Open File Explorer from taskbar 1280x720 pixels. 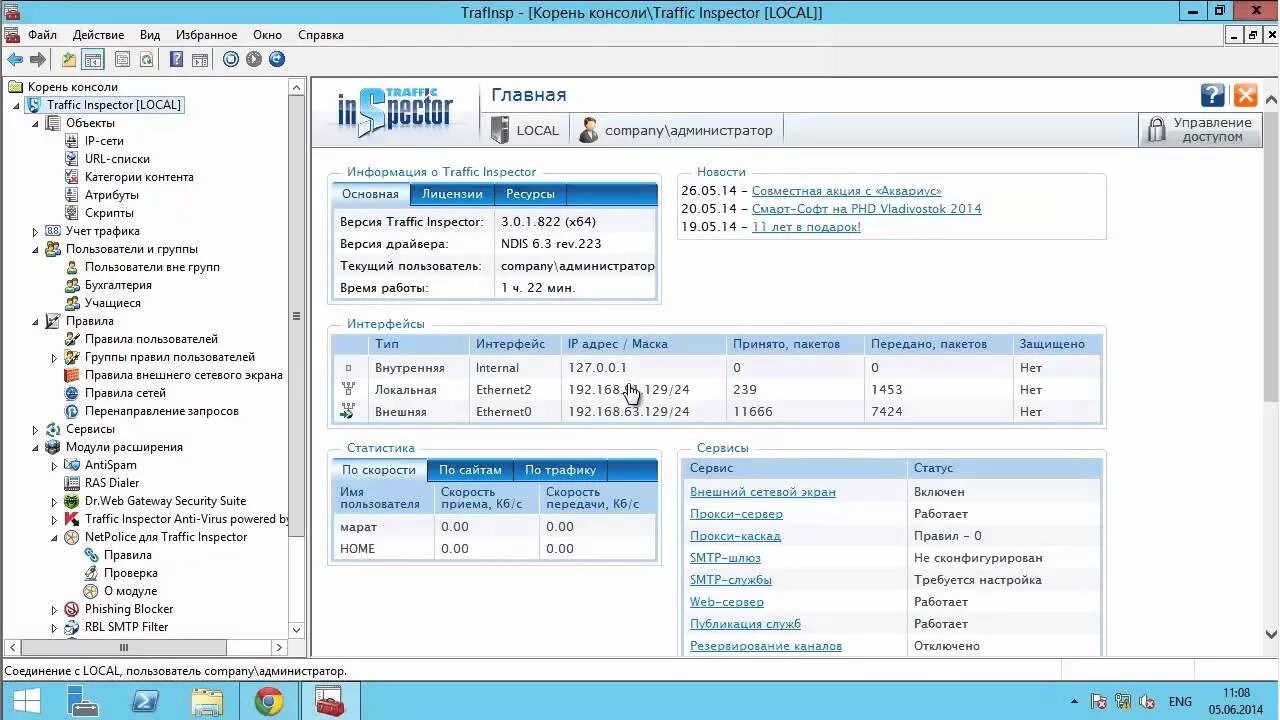[x=207, y=702]
